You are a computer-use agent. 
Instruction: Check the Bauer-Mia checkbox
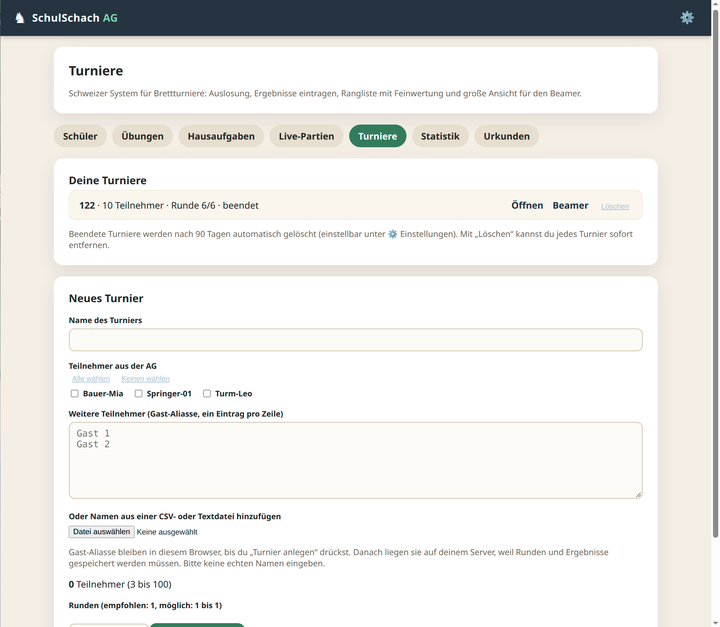(x=74, y=394)
